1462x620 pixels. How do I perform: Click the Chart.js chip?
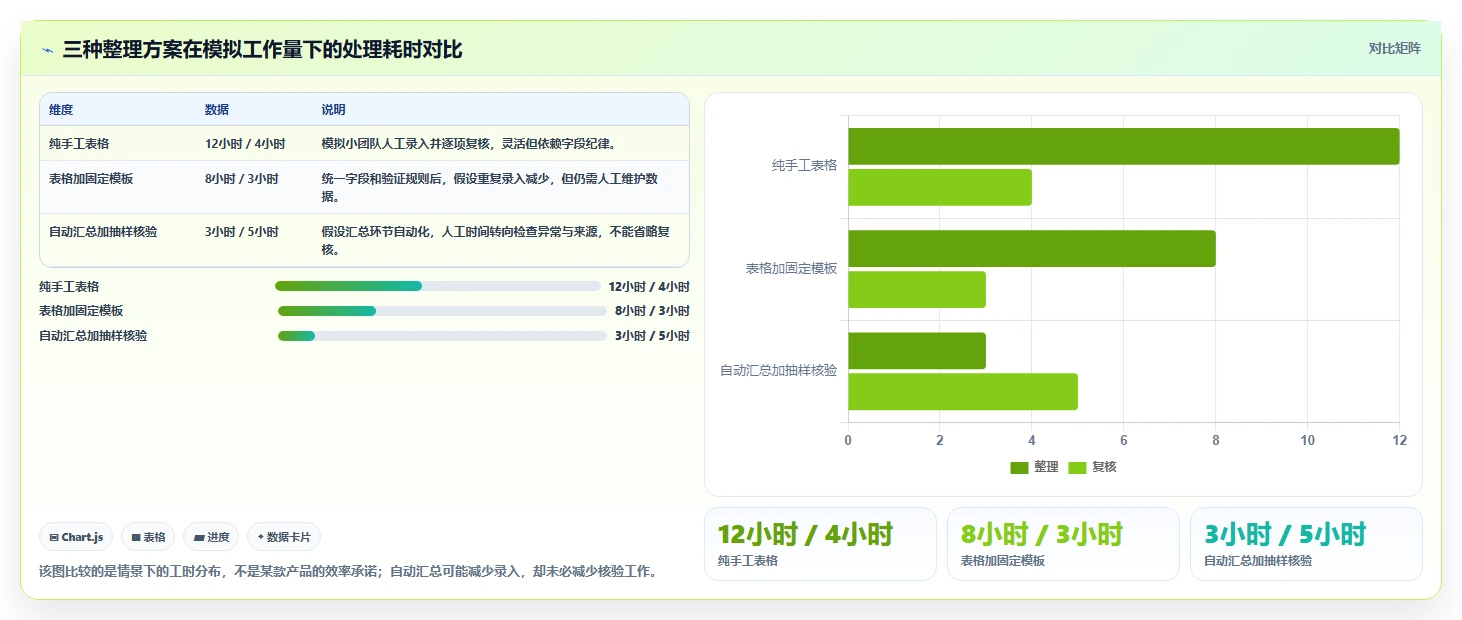tap(77, 537)
